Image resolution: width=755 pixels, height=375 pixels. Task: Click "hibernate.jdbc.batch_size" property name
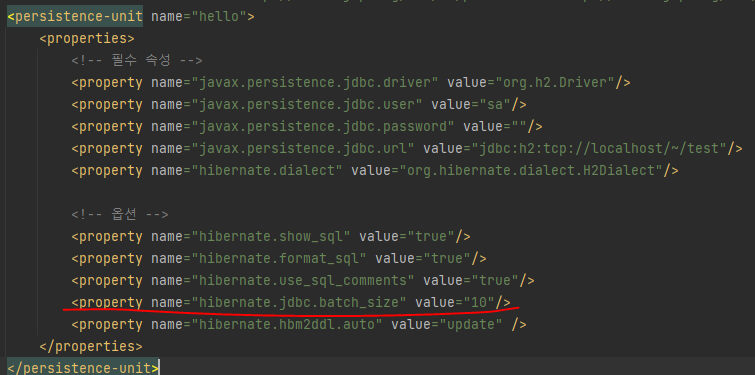(299, 303)
